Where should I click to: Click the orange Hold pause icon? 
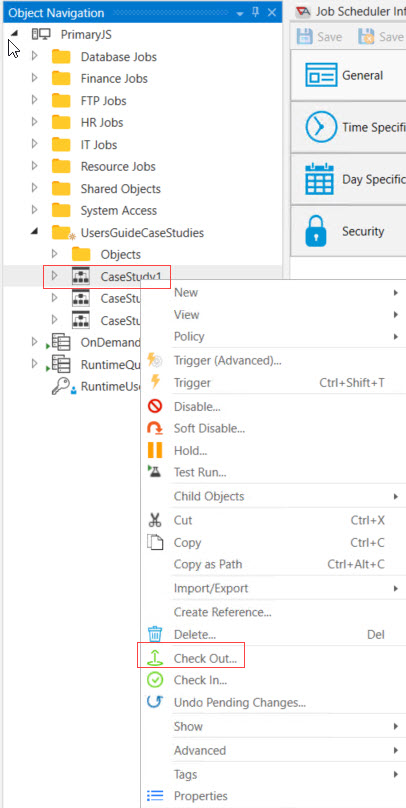(x=155, y=450)
